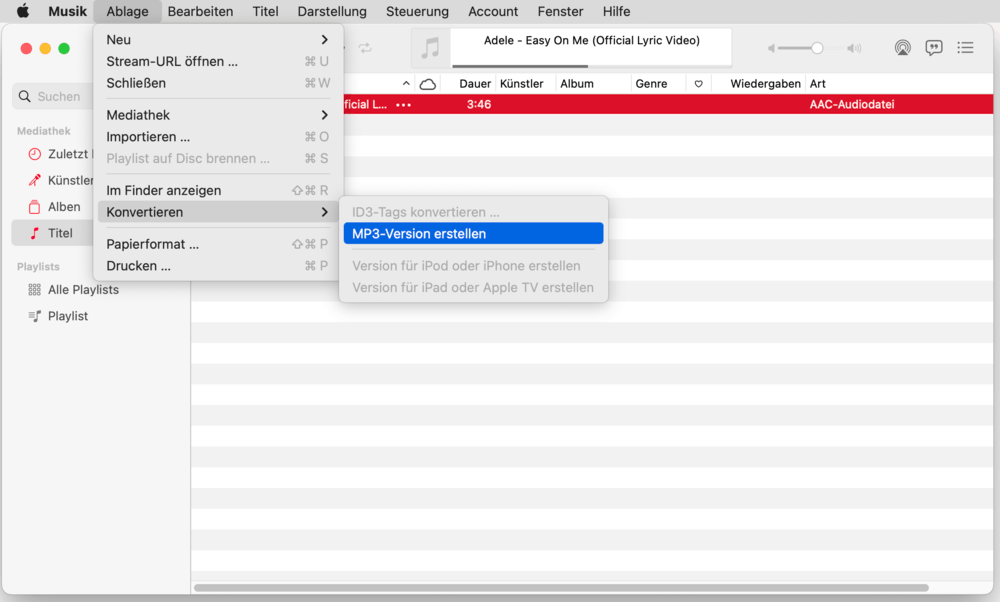The image size is (1000, 602).
Task: Click the high-volume speaker icon
Action: click(x=854, y=48)
